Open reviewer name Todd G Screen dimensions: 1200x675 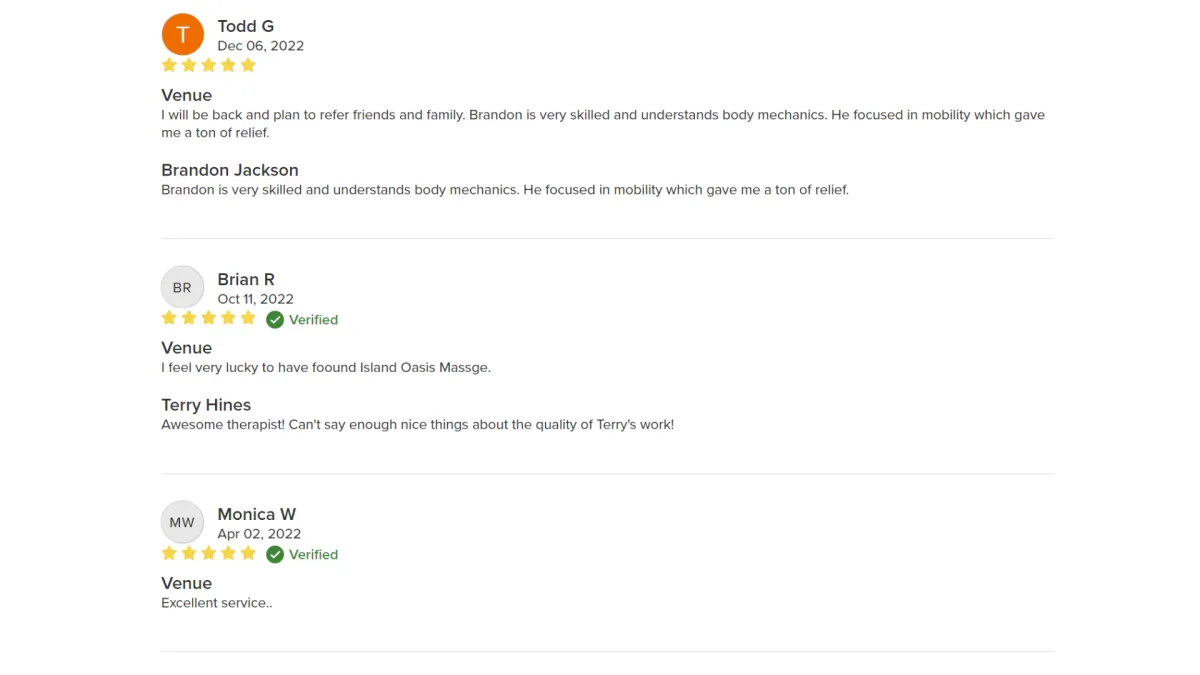[246, 26]
